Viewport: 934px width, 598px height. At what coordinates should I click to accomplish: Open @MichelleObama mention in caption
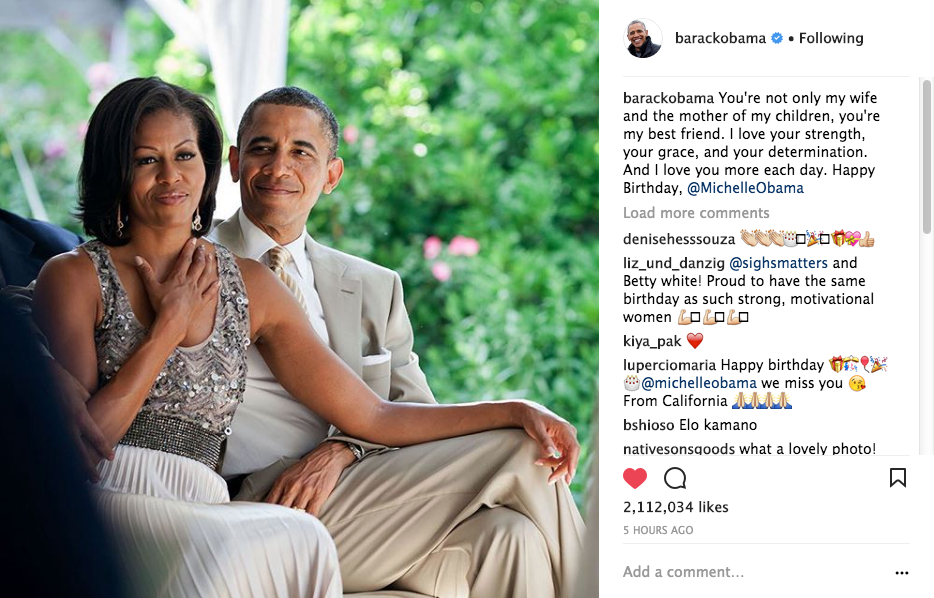745,188
